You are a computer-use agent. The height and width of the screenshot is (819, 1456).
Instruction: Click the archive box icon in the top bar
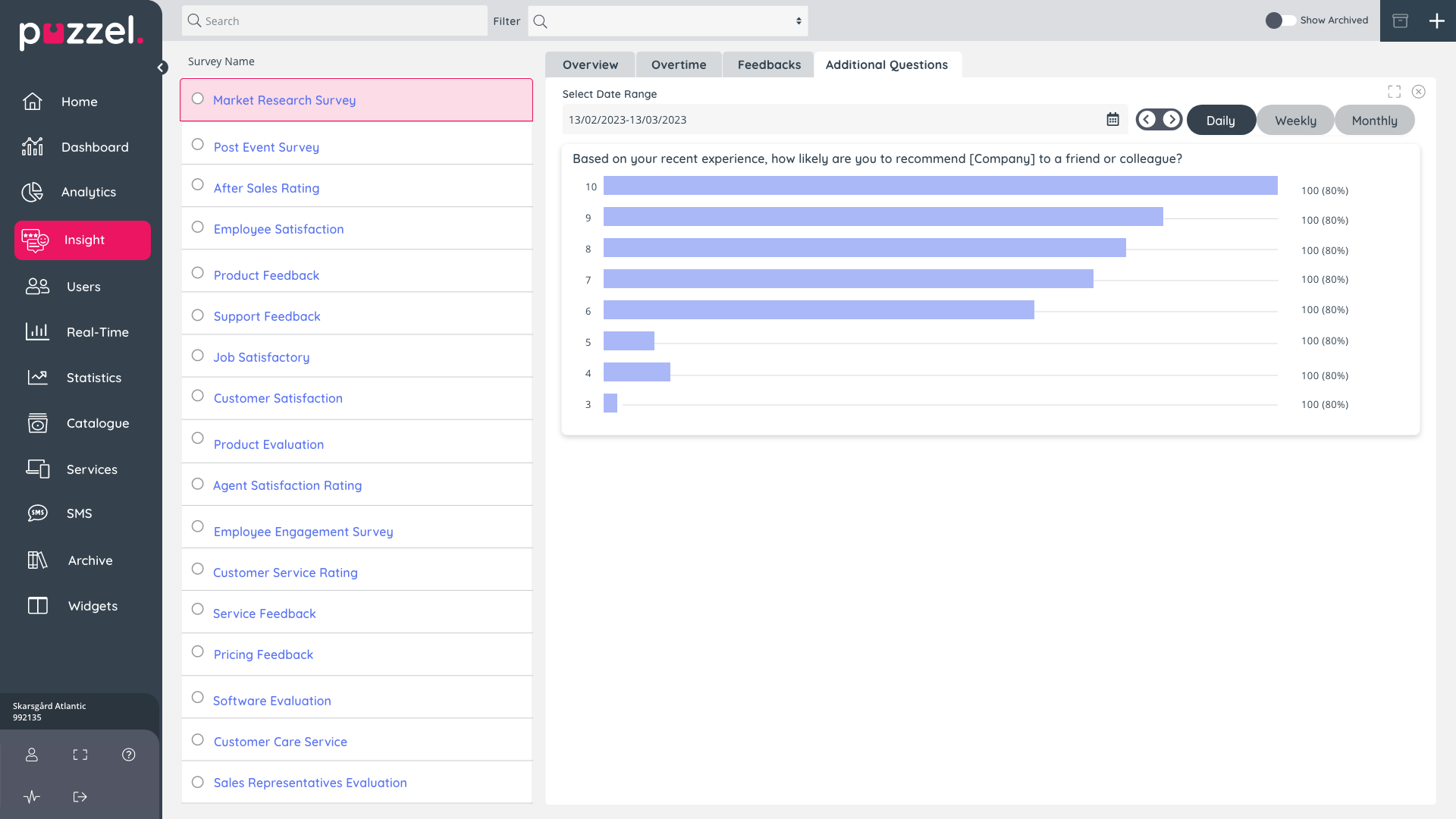click(x=1400, y=21)
